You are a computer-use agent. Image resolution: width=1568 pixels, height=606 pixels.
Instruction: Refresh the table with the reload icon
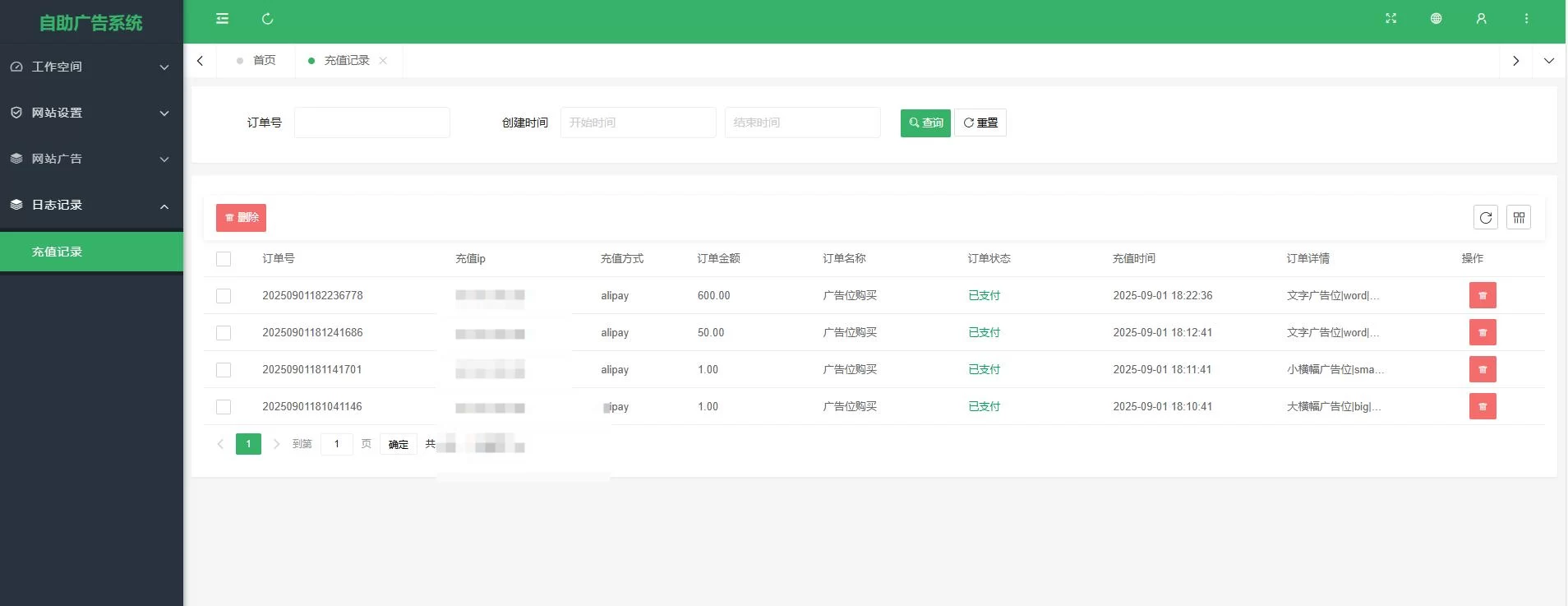click(x=1486, y=217)
